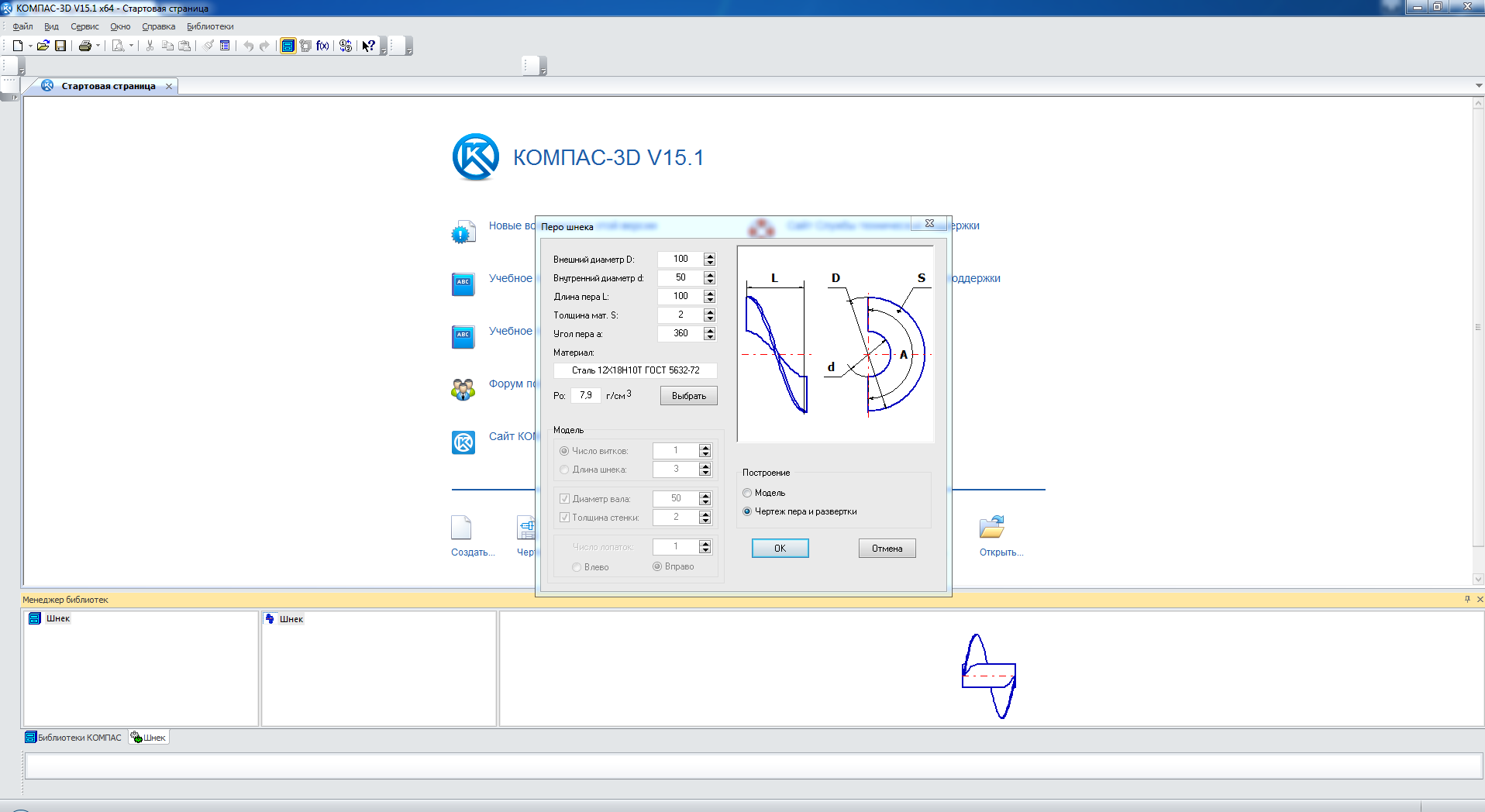
Task: Toggle the Толщина стенки checkbox
Action: point(565,518)
